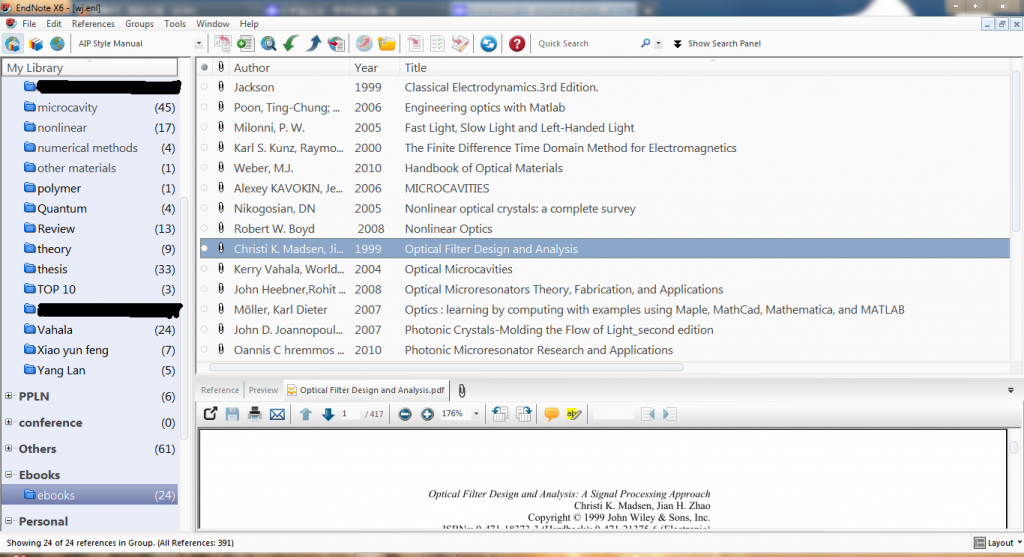Go to next PDF page down arrow
The width and height of the screenshot is (1024, 557).
pos(328,414)
